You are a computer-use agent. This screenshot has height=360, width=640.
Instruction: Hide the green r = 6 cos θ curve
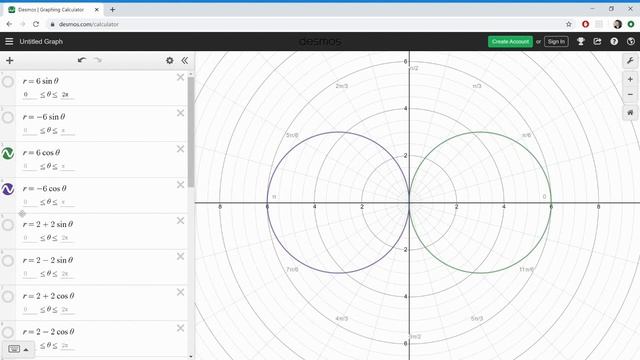coord(8,153)
